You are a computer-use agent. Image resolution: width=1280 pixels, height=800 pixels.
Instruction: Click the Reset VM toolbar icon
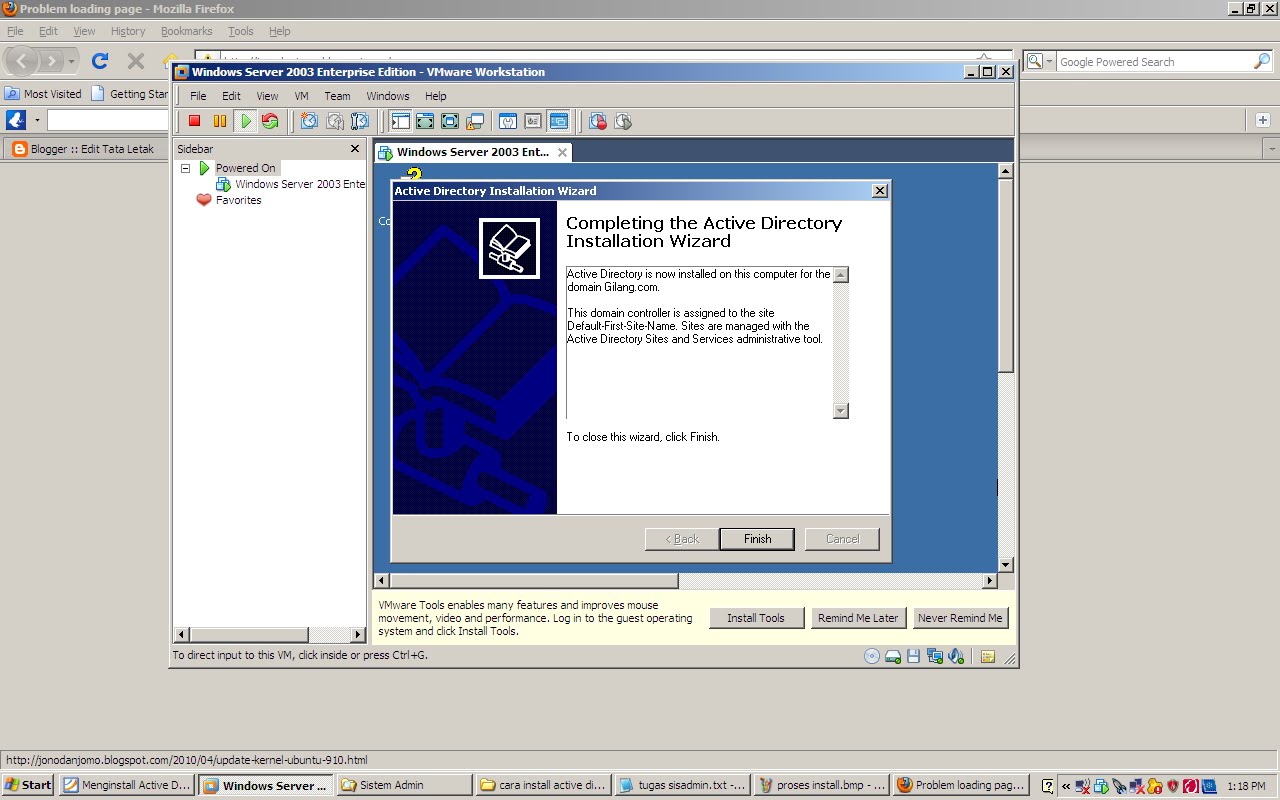[270, 121]
